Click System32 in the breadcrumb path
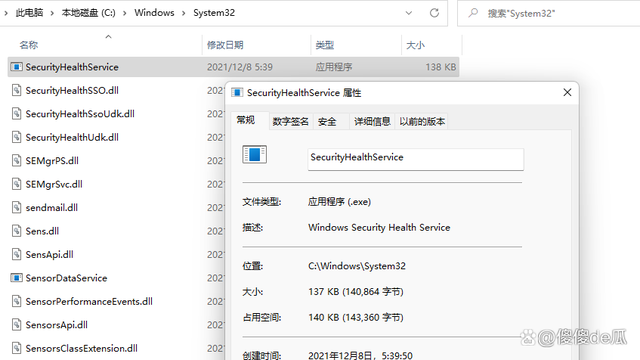Image resolution: width=640 pixels, height=360 pixels. pyautogui.click(x=214, y=13)
